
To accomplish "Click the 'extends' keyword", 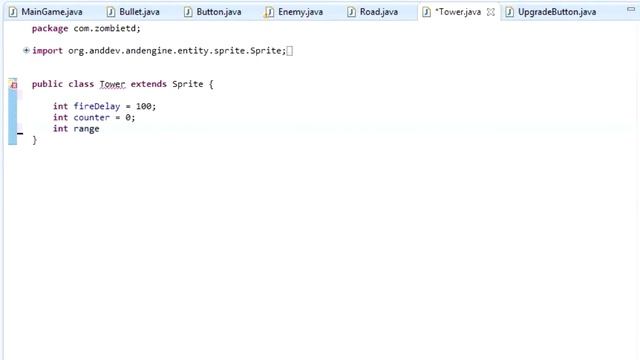I will 149,84.
